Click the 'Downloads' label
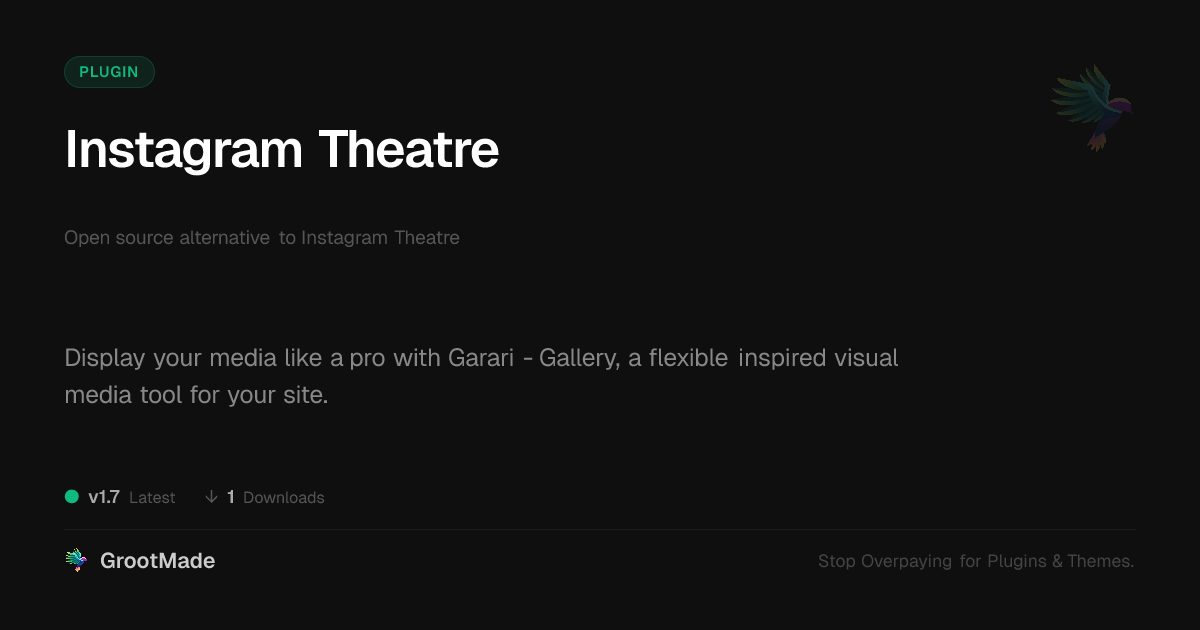Screen dimensions: 1200x630 [x=284, y=497]
